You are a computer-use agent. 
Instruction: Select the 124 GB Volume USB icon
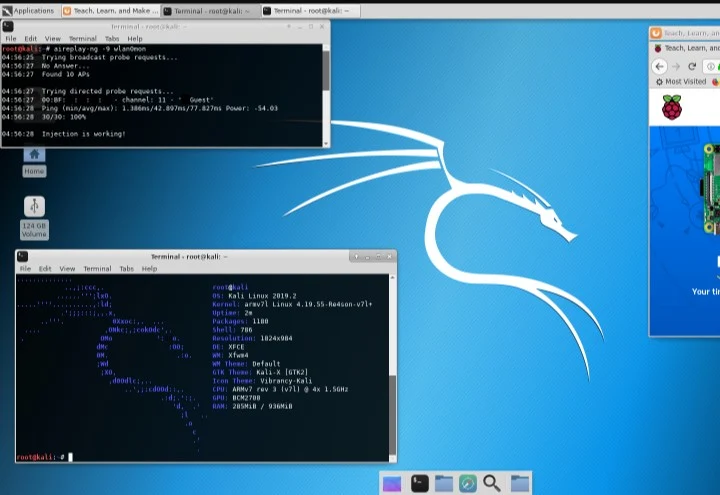pyautogui.click(x=34, y=218)
